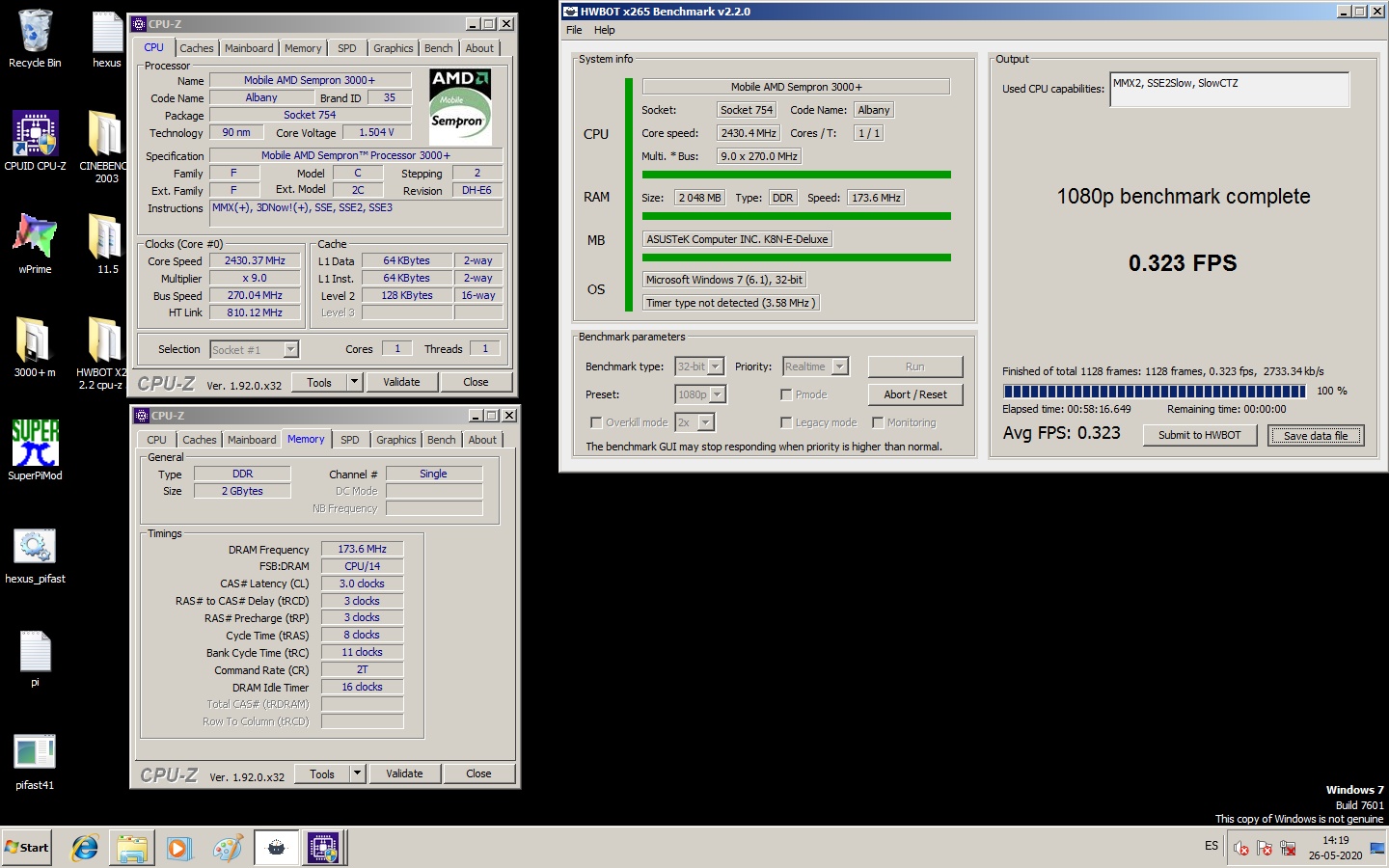This screenshot has width=1389, height=868.
Task: Click the Save data file button
Action: (1316, 435)
